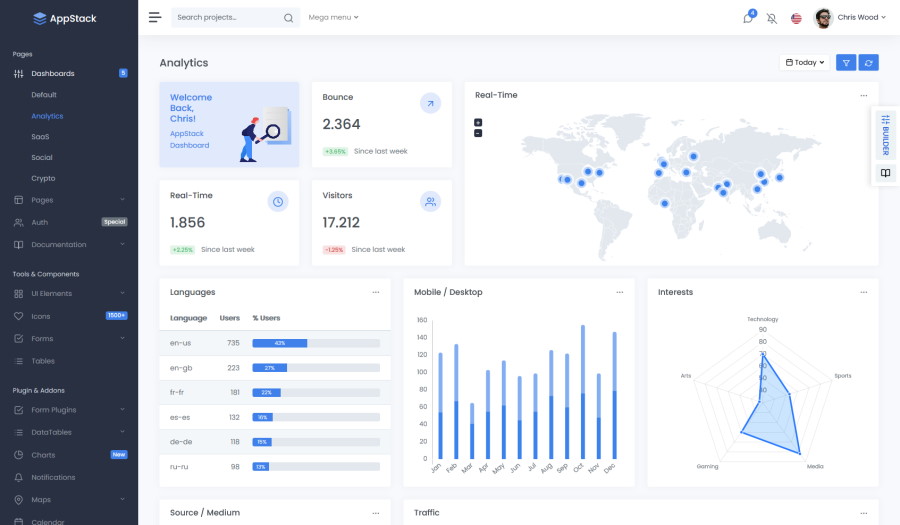900x525 pixels.
Task: Click the Search projects input field
Action: pos(228,17)
